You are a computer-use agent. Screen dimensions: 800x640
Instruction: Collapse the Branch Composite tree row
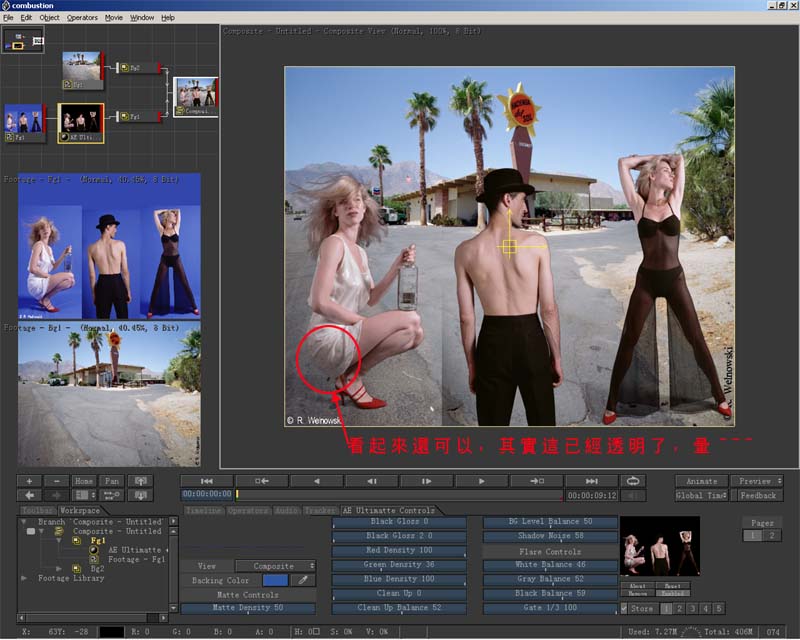23,522
